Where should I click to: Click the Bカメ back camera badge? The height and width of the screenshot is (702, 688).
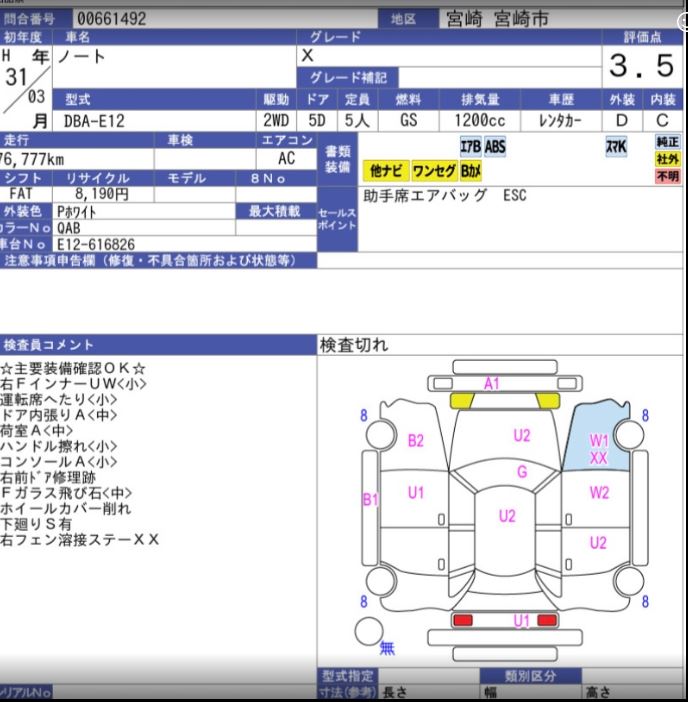pos(471,171)
